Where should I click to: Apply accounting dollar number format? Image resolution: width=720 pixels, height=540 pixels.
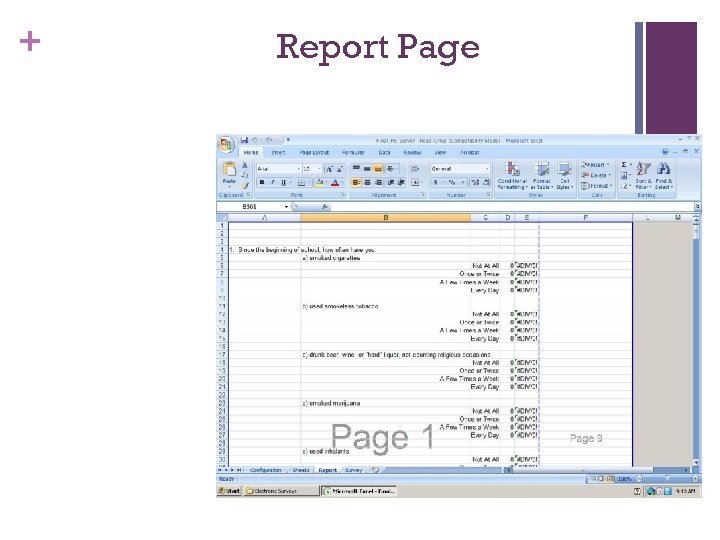click(436, 183)
